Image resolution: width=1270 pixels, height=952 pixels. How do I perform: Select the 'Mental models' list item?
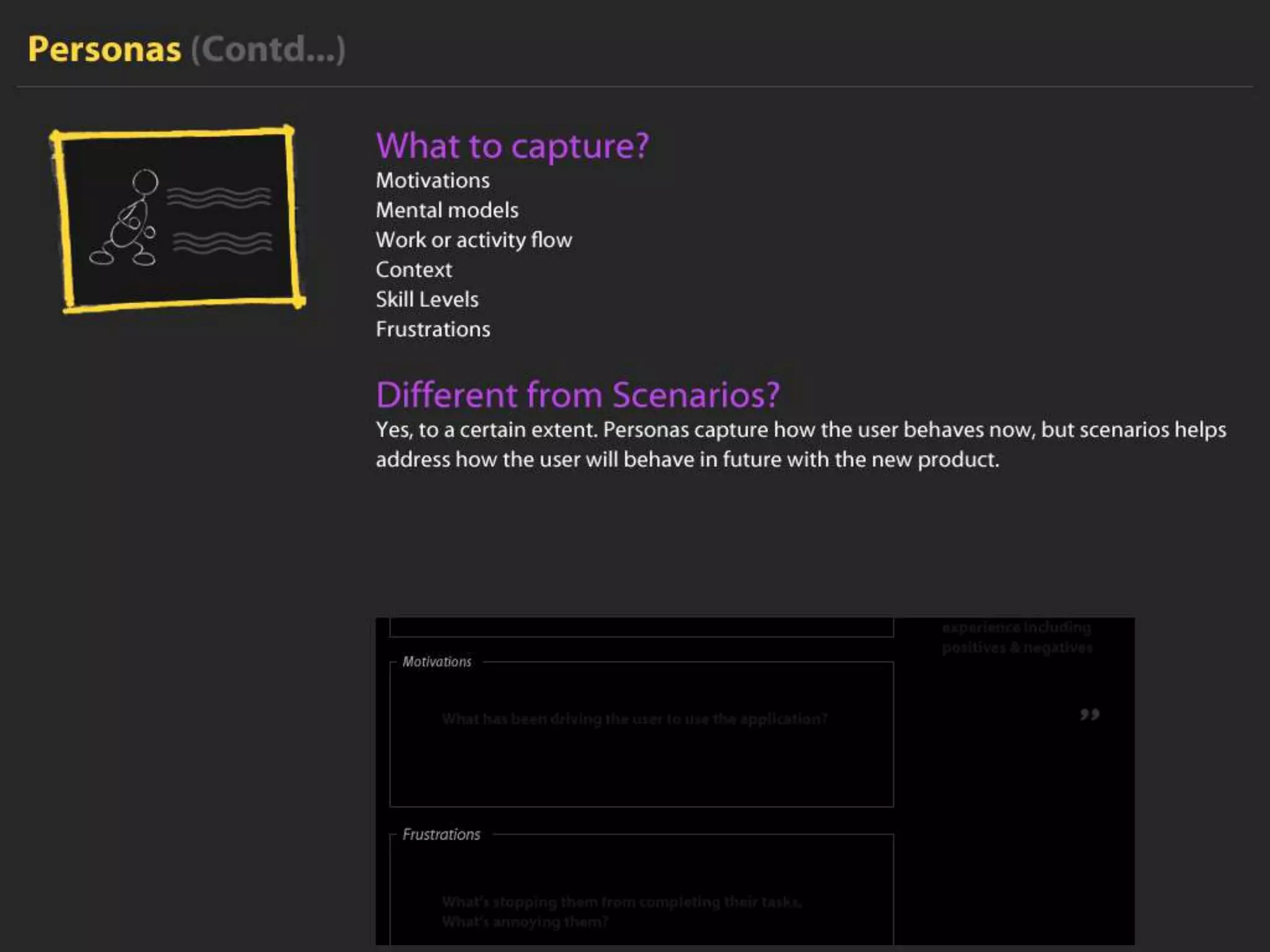tap(446, 210)
